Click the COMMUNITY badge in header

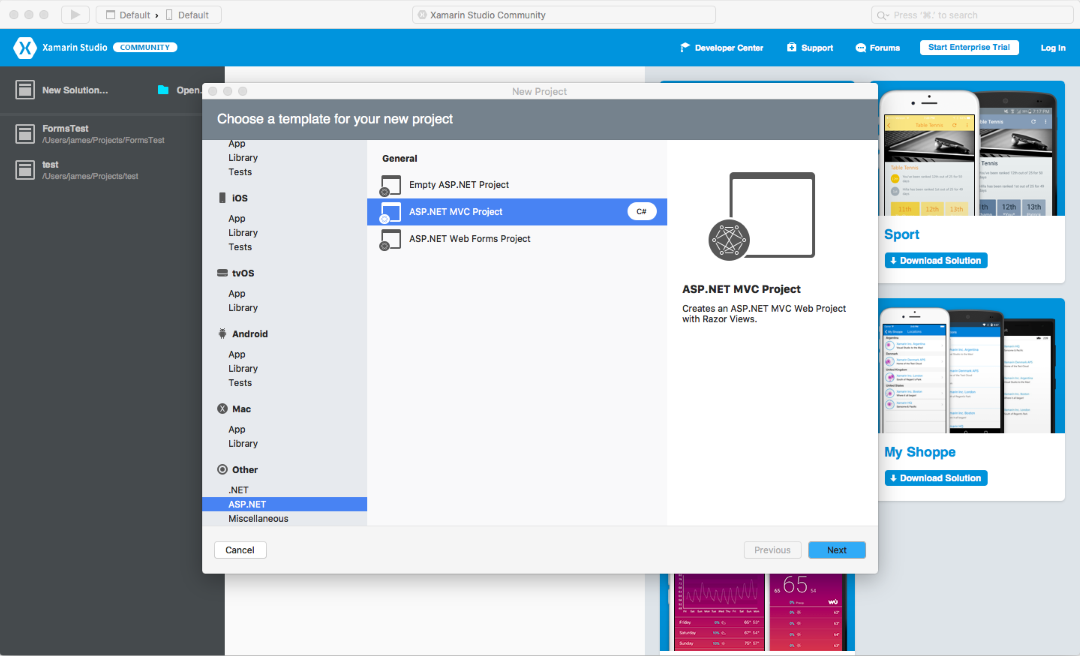(x=145, y=48)
